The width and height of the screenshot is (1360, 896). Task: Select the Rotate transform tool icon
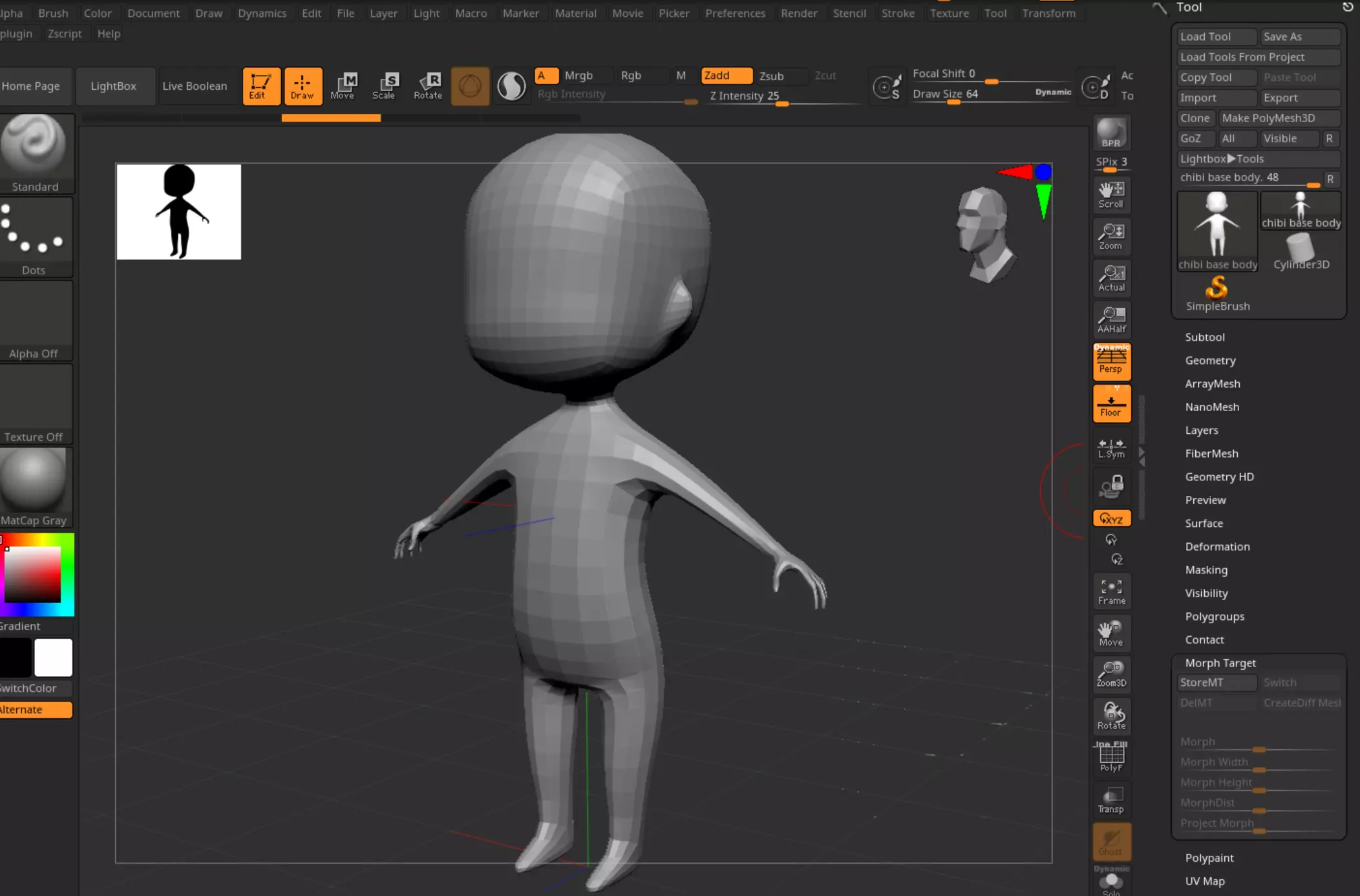[428, 85]
